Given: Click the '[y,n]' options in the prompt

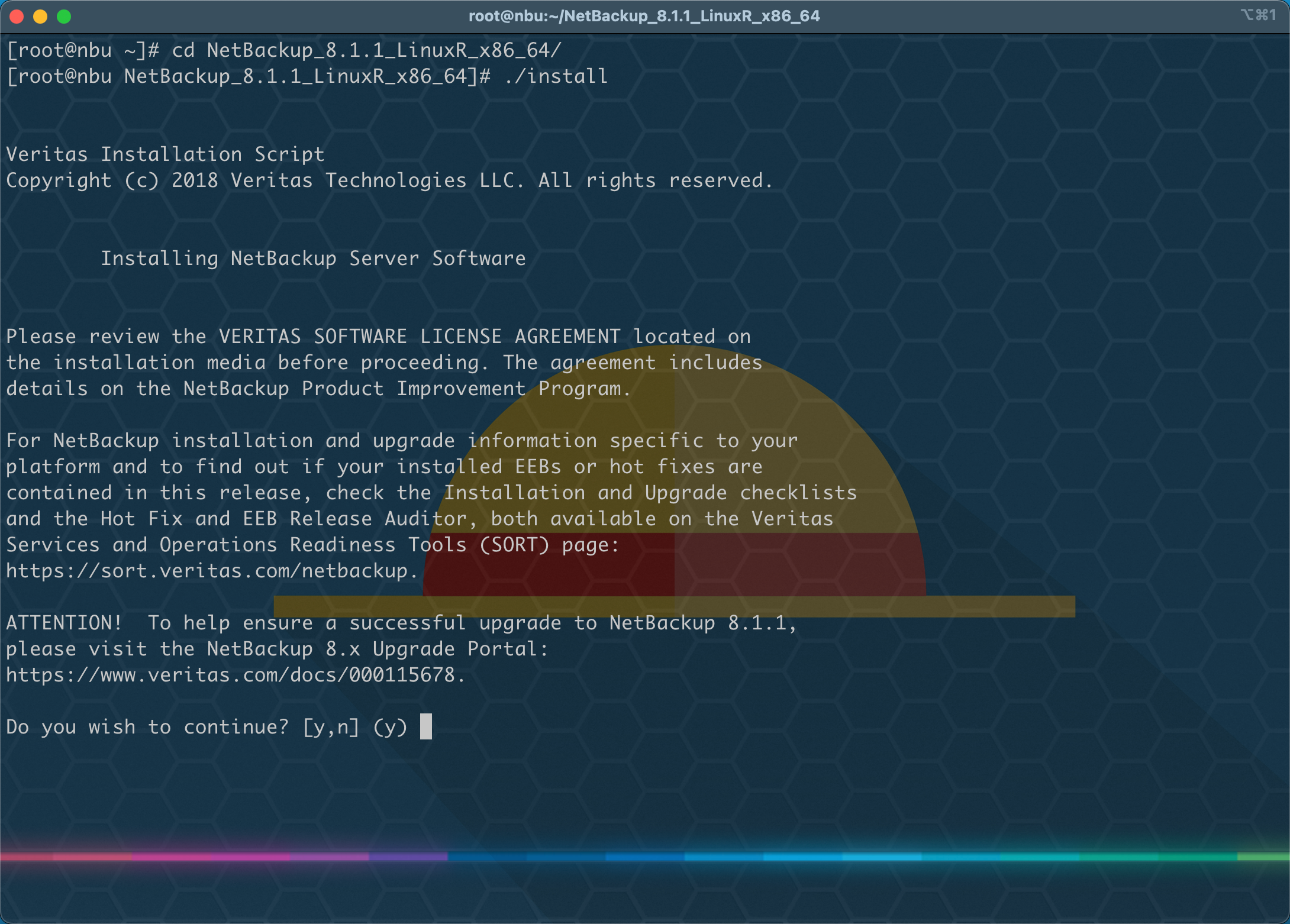Looking at the screenshot, I should [331, 727].
